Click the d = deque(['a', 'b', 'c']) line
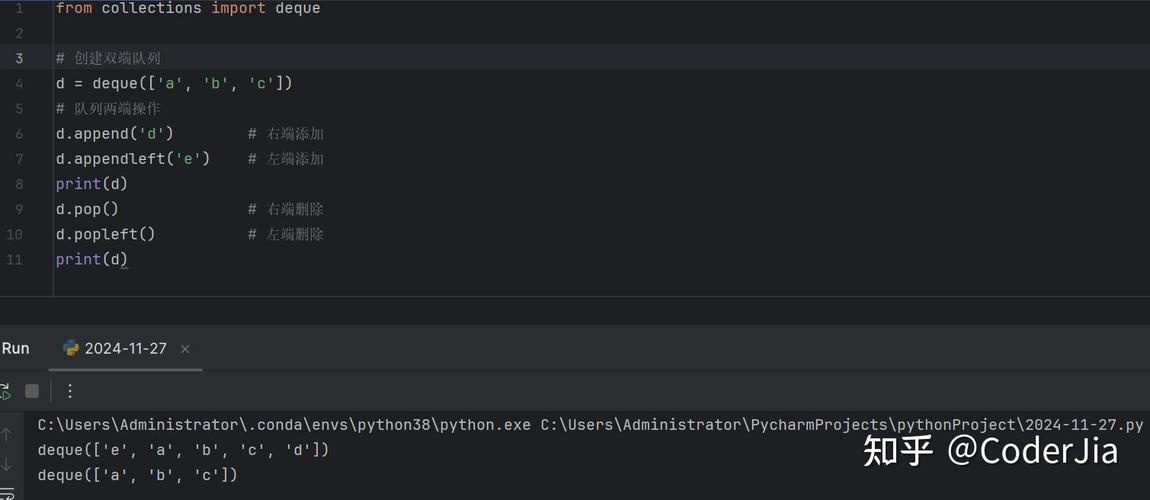This screenshot has width=1150, height=500. coord(175,84)
